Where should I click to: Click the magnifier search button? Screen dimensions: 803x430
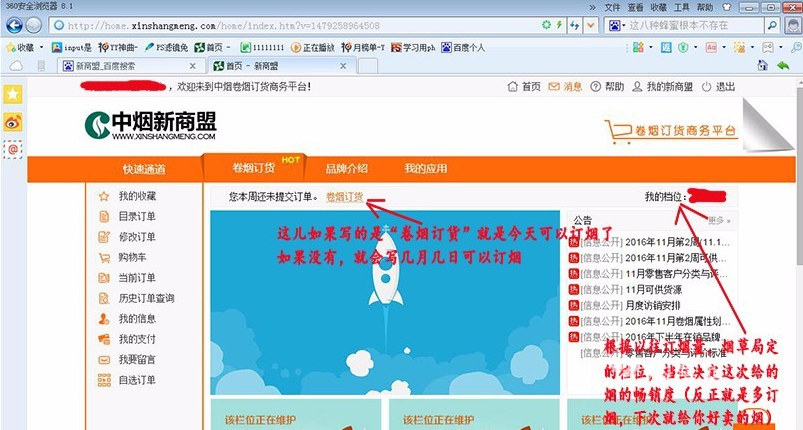pyautogui.click(x=771, y=25)
